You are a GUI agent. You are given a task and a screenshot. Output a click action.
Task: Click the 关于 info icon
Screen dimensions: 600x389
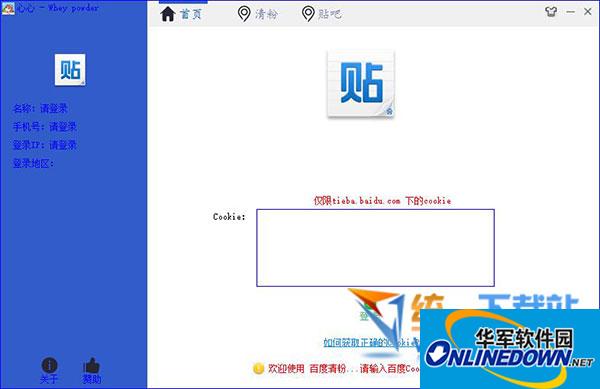coord(49,365)
